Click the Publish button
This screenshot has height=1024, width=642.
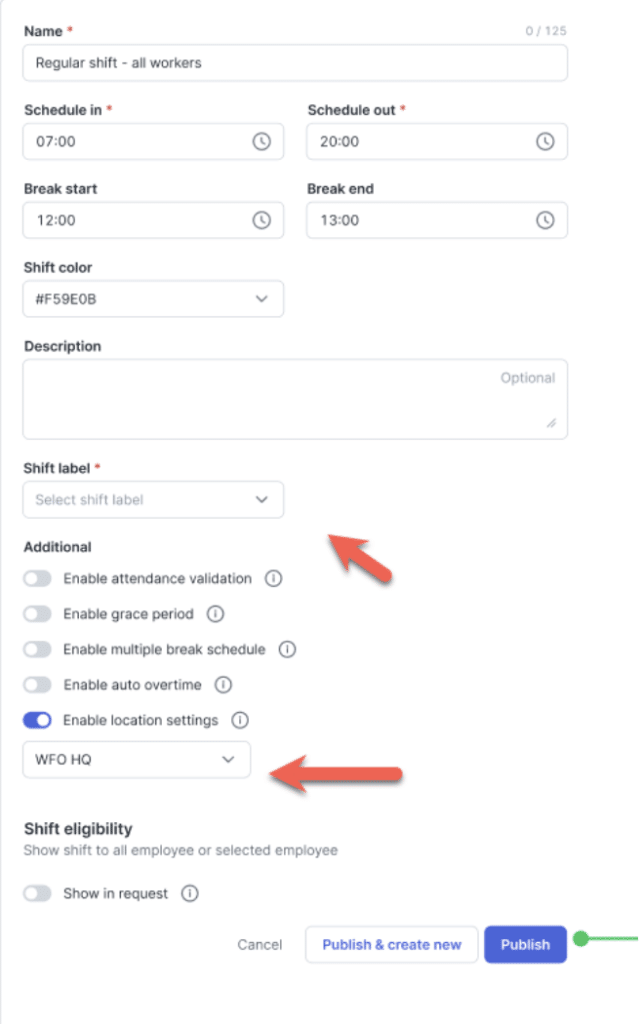coord(525,945)
